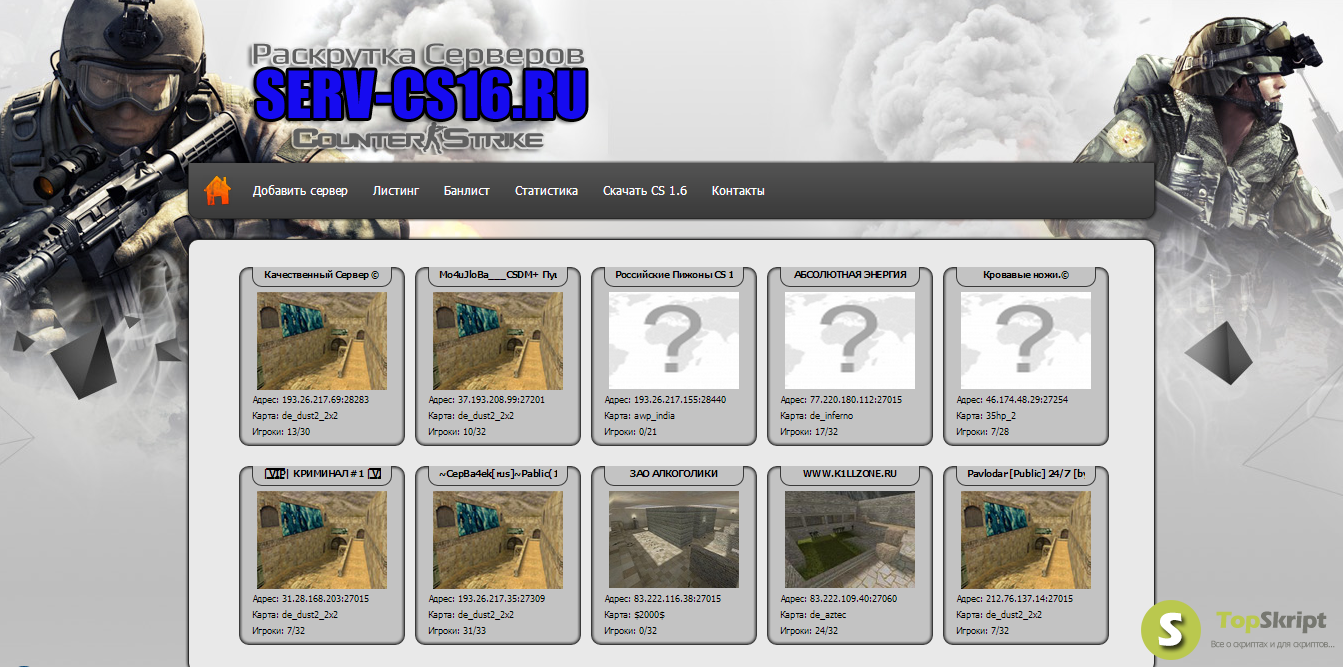Click player count 24/32
This screenshot has height=667, width=1343.
(x=828, y=631)
